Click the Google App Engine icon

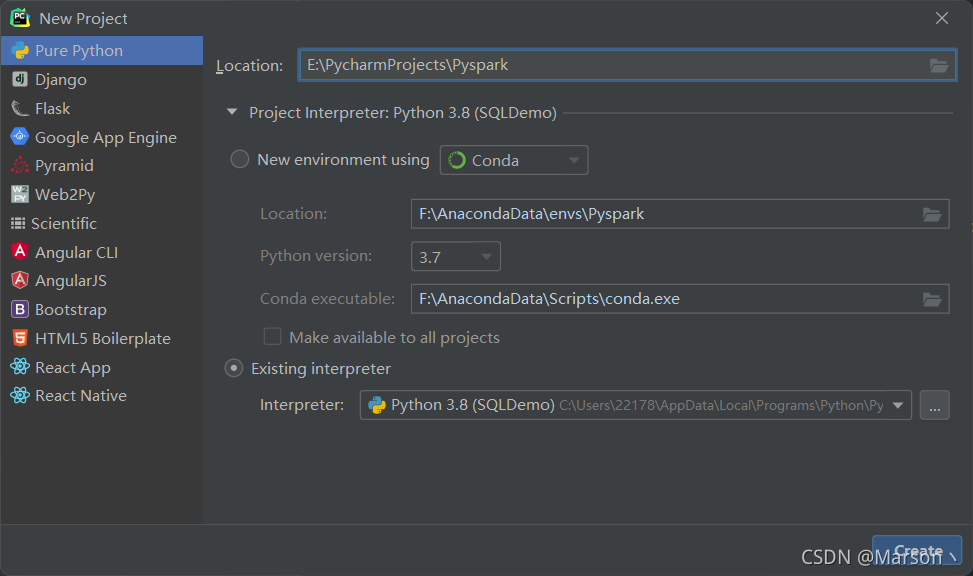click(20, 136)
